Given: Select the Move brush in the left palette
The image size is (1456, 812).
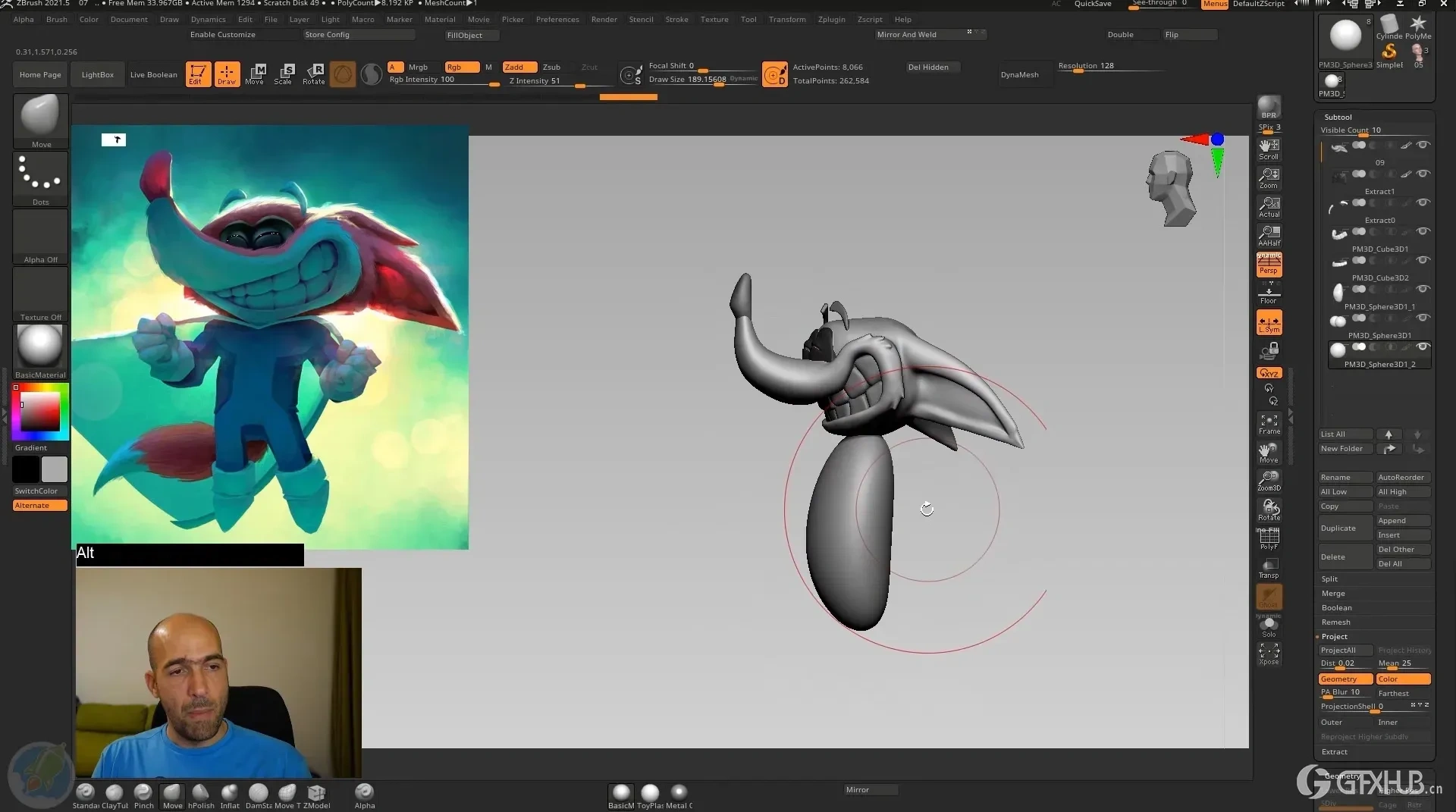Looking at the screenshot, I should pos(39,118).
